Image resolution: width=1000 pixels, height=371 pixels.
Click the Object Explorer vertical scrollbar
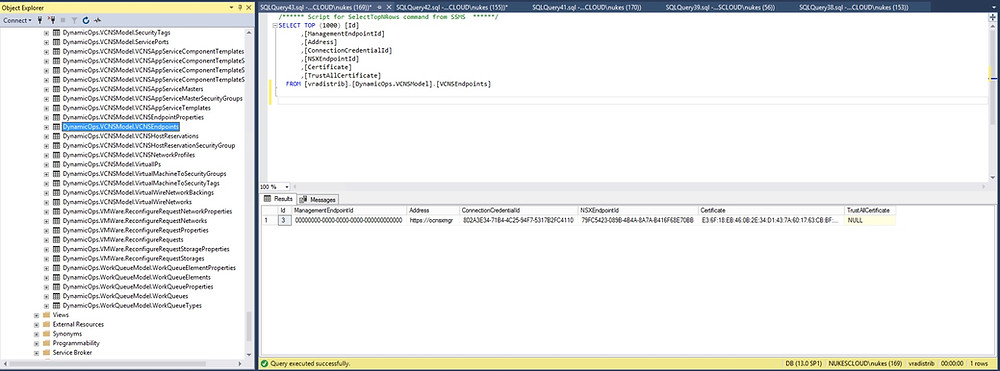(249, 191)
